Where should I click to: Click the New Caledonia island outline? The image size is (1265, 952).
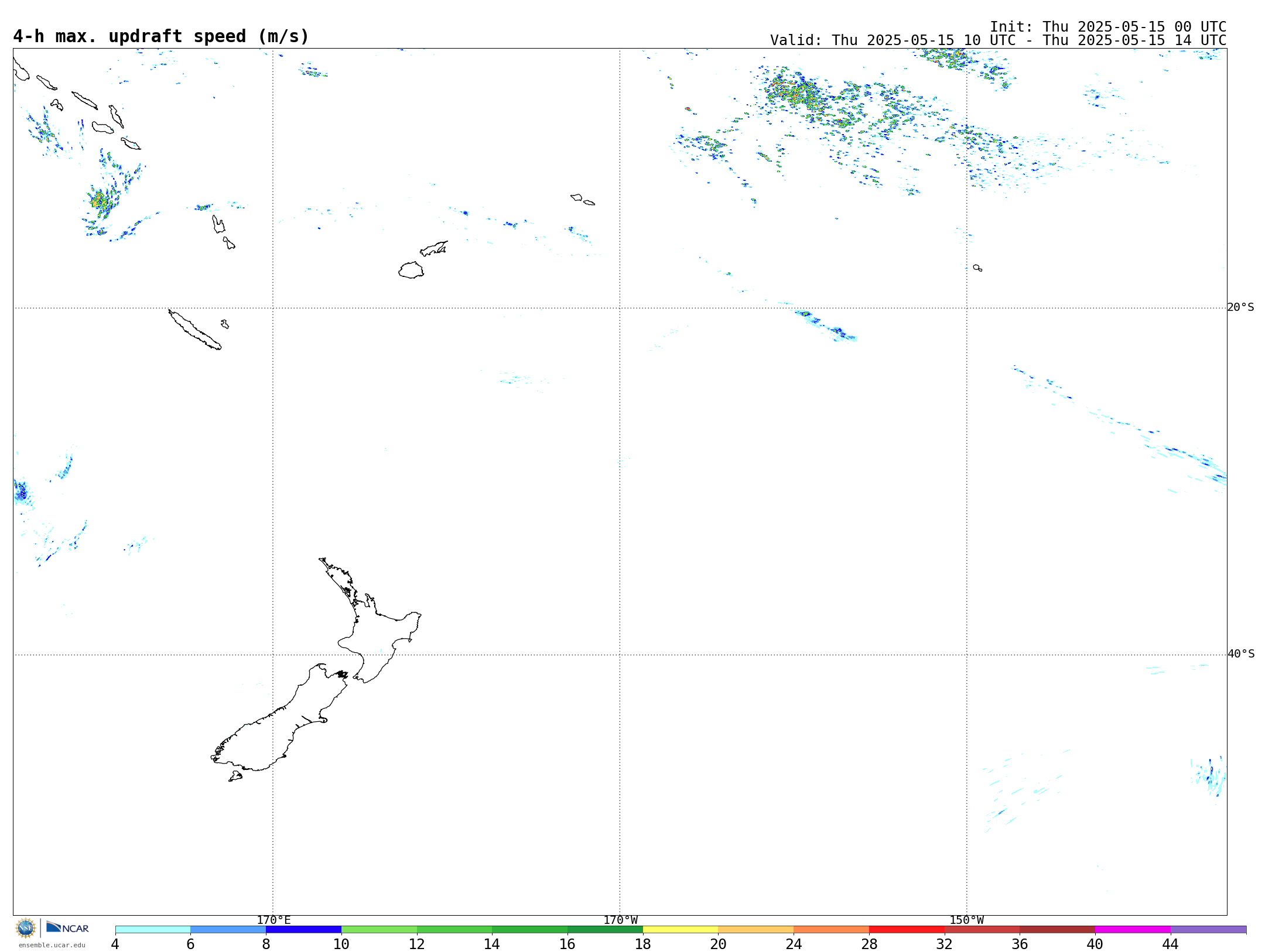point(194,330)
